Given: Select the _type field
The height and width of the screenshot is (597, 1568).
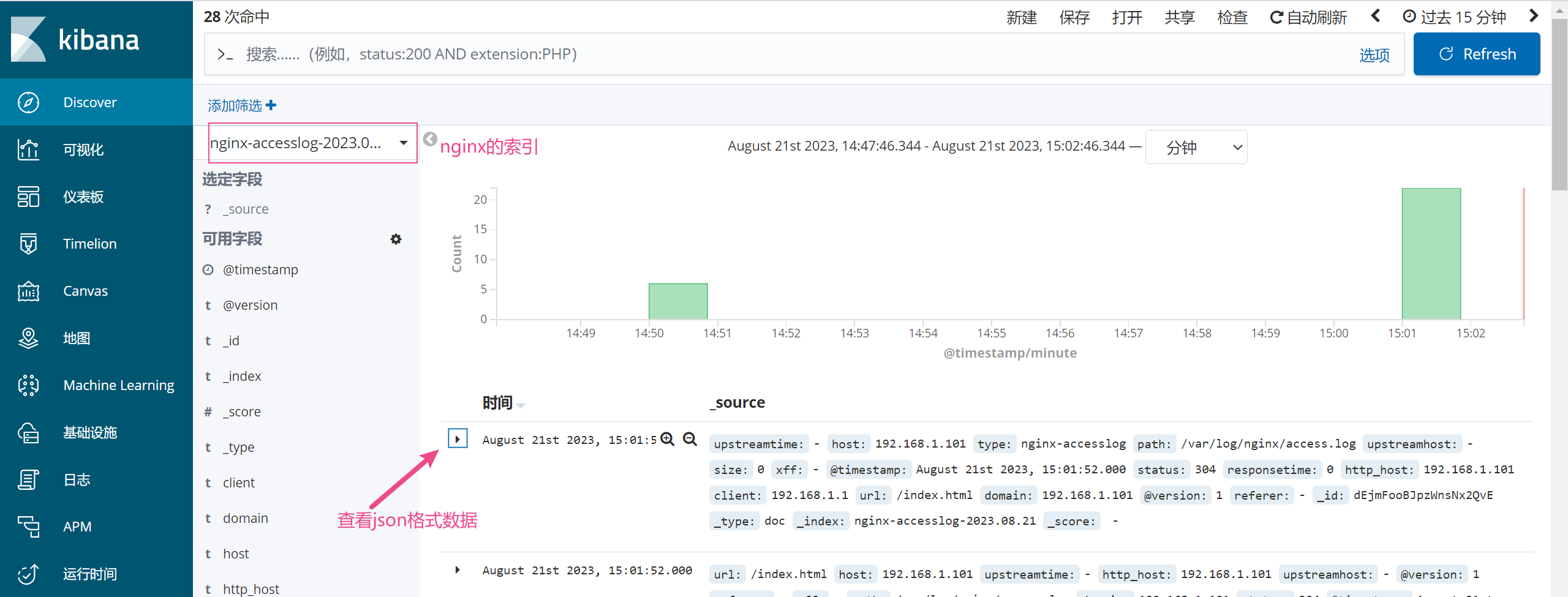Looking at the screenshot, I should (x=238, y=447).
